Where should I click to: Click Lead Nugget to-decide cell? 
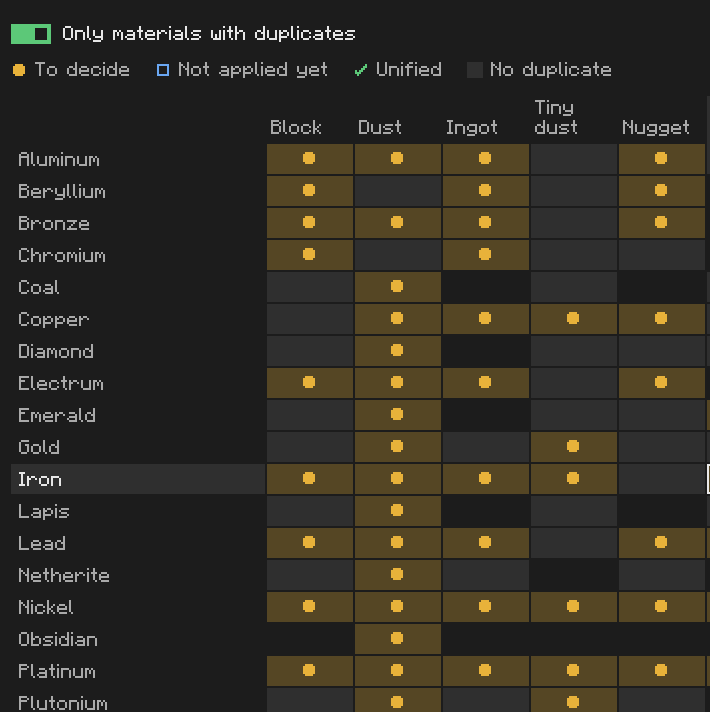point(661,543)
